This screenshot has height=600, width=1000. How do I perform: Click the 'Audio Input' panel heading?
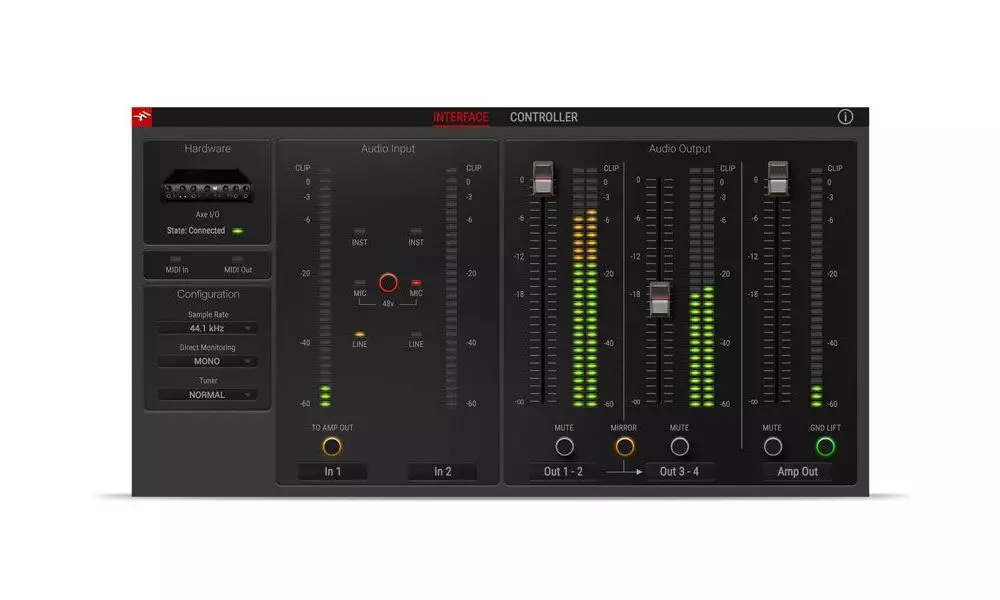tap(388, 149)
